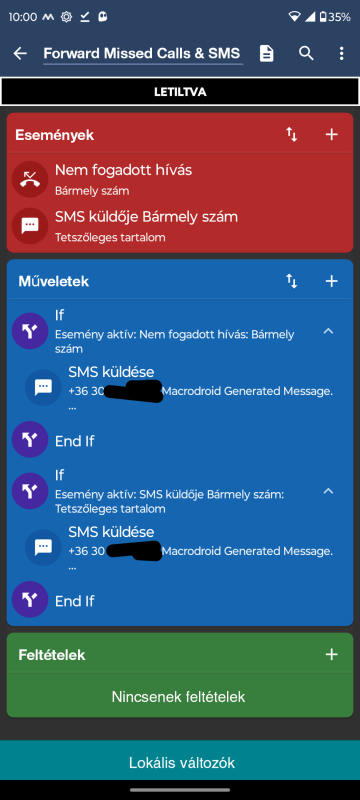Open the macro description document icon
The width and height of the screenshot is (360, 800).
pos(266,53)
